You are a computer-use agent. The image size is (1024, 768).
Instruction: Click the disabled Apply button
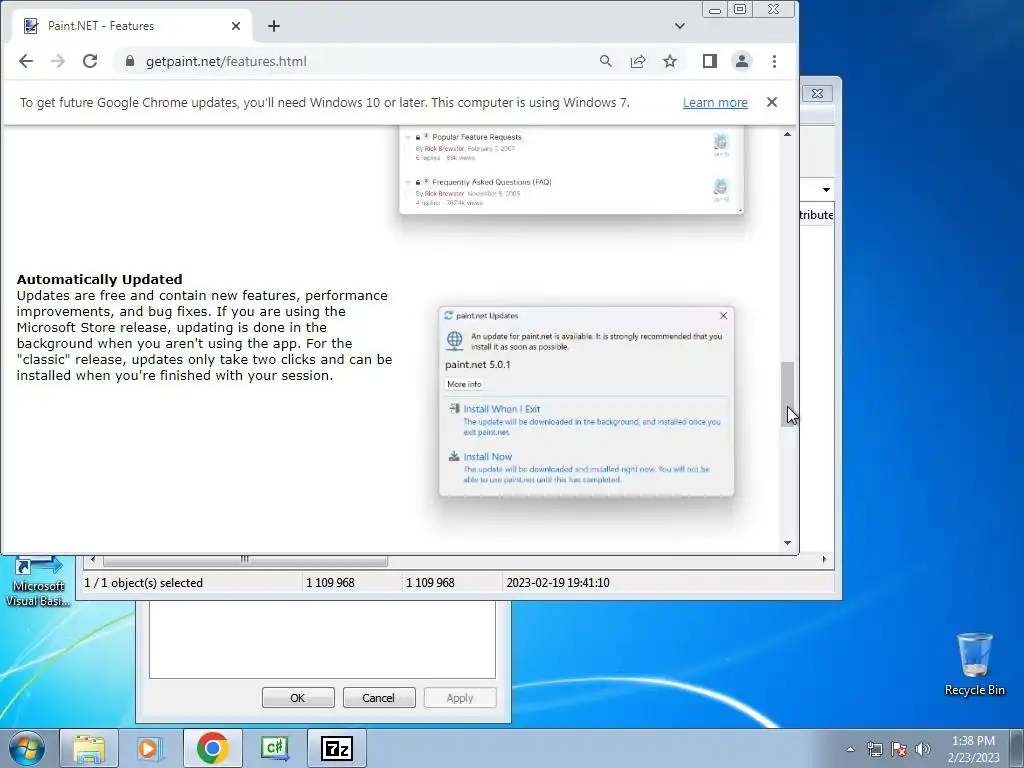click(x=460, y=697)
